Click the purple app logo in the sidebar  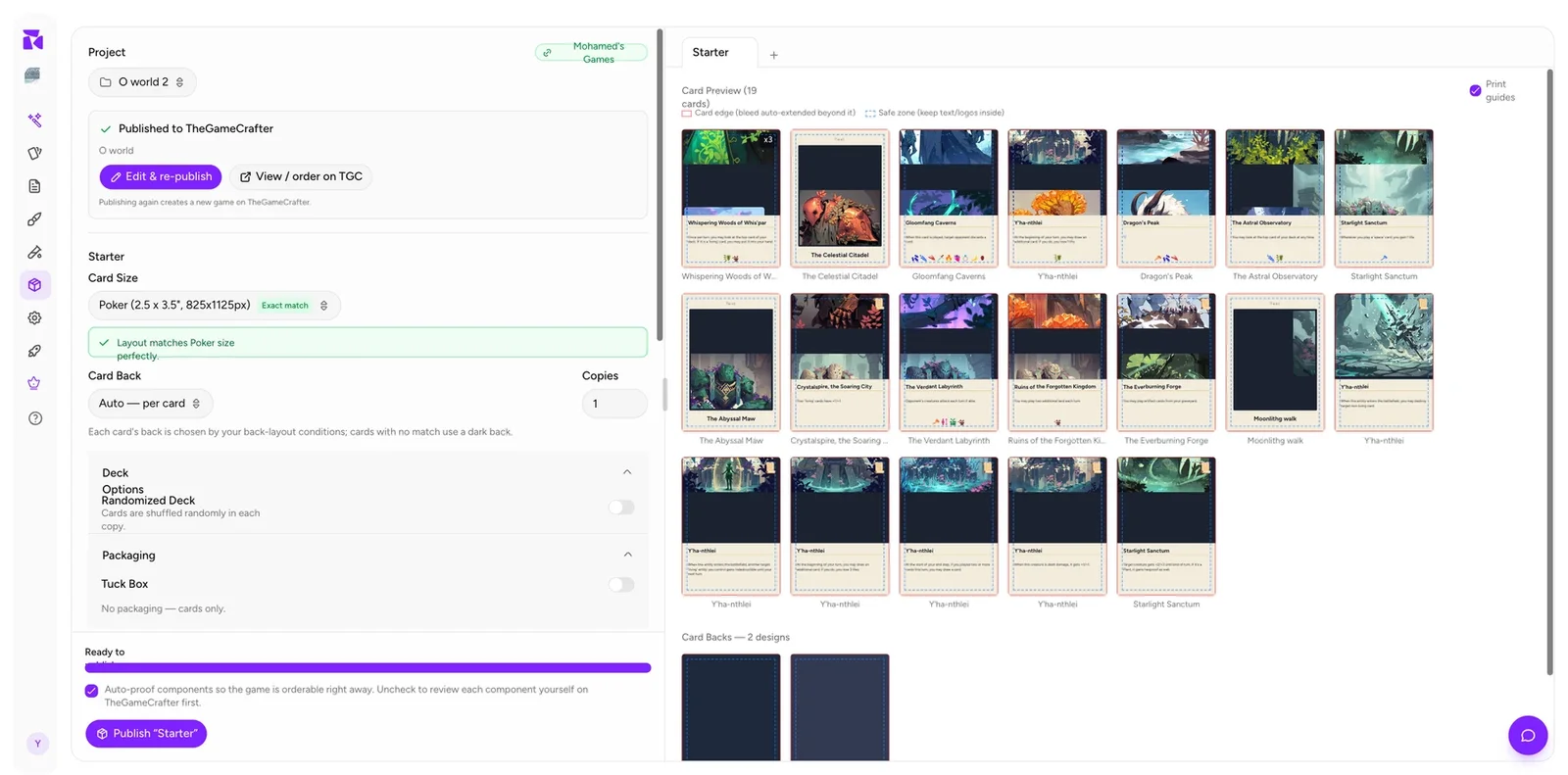[33, 39]
